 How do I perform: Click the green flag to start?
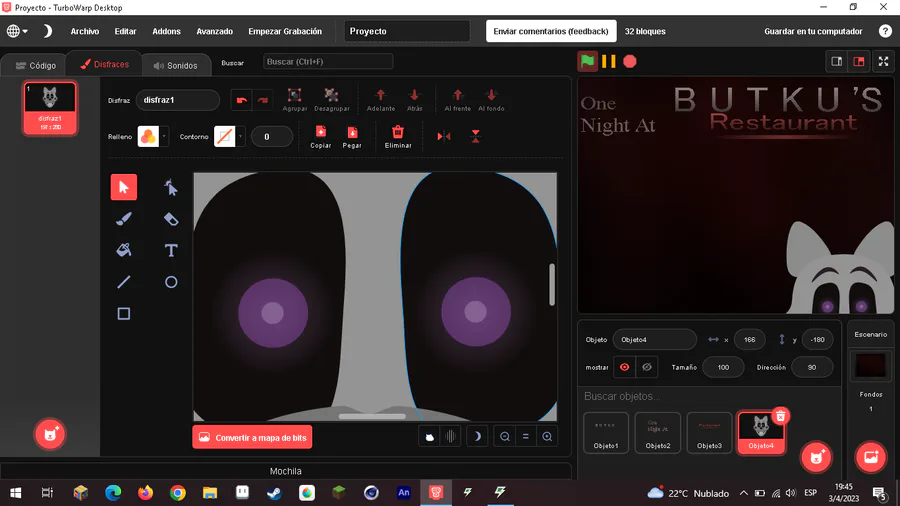pyautogui.click(x=587, y=61)
